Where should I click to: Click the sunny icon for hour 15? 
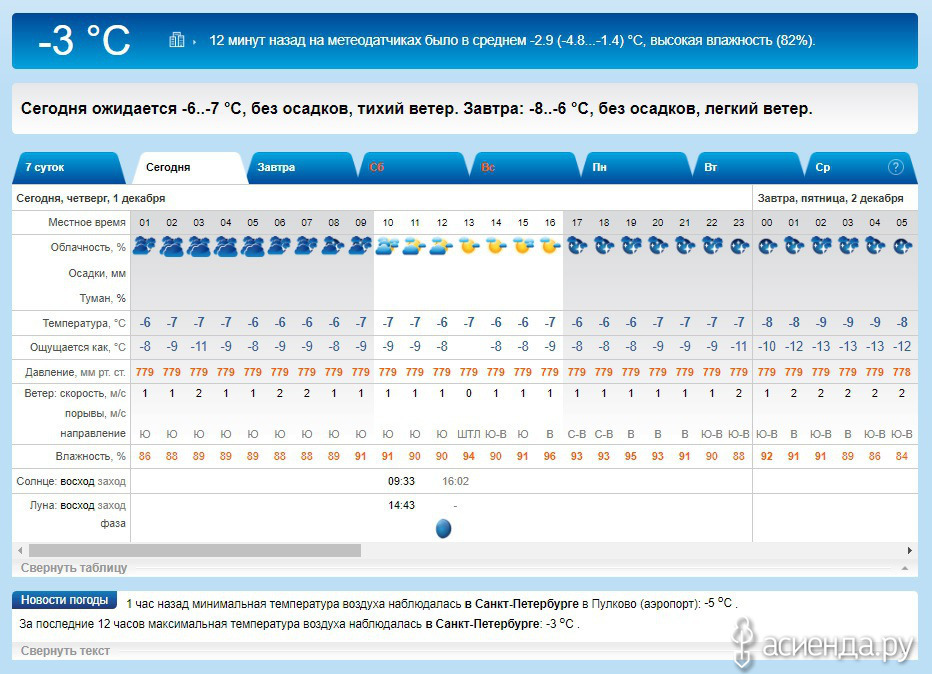pyautogui.click(x=523, y=245)
